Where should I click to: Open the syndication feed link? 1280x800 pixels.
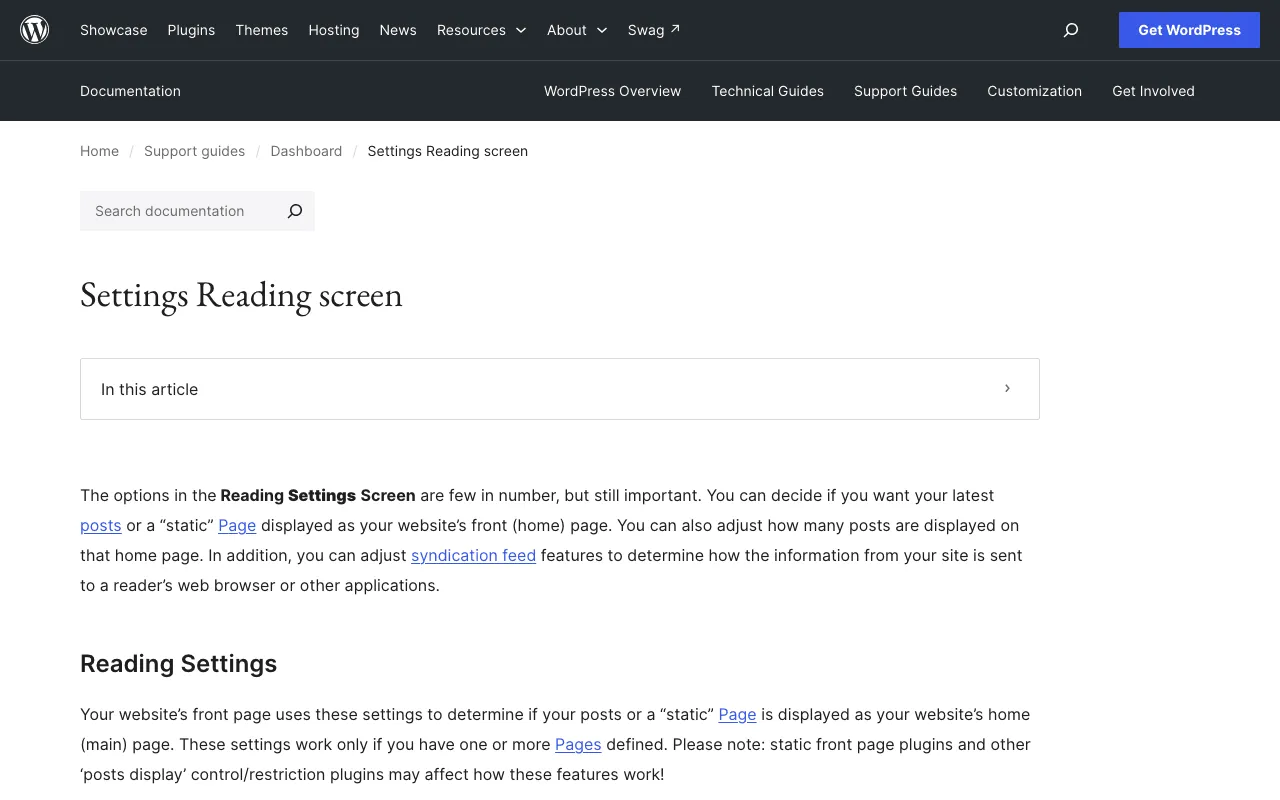pyautogui.click(x=473, y=555)
